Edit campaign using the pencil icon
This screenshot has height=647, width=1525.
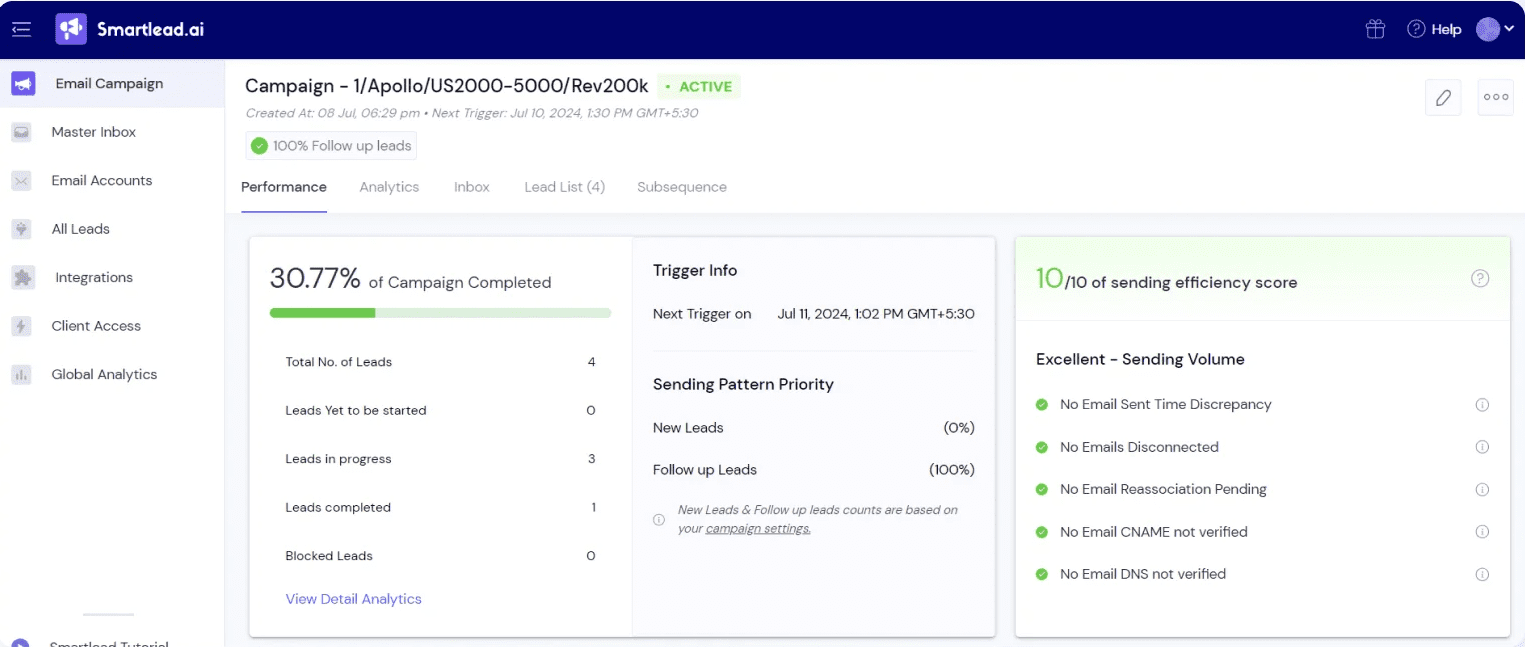1443,97
